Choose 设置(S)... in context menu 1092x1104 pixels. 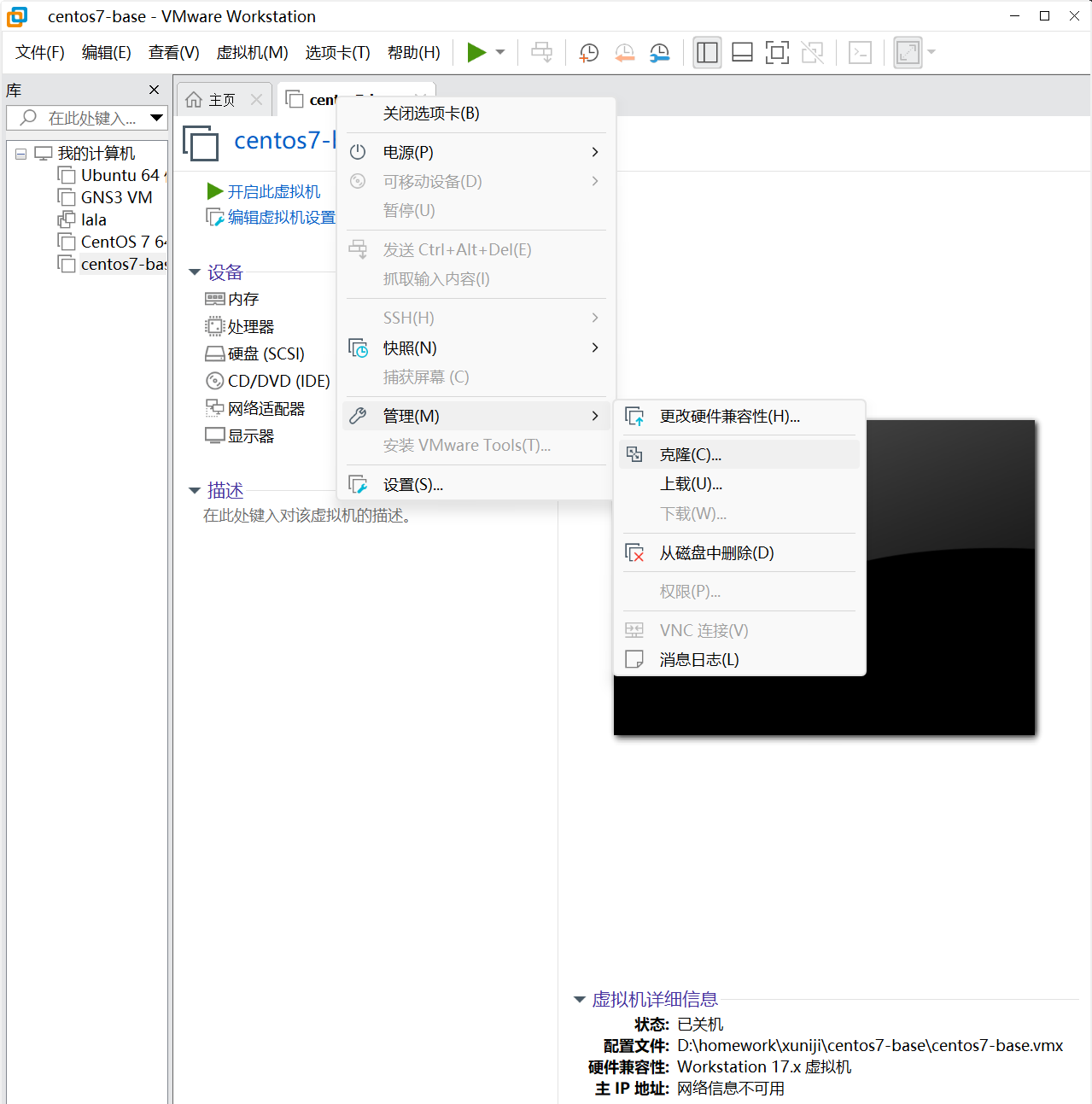click(x=476, y=485)
